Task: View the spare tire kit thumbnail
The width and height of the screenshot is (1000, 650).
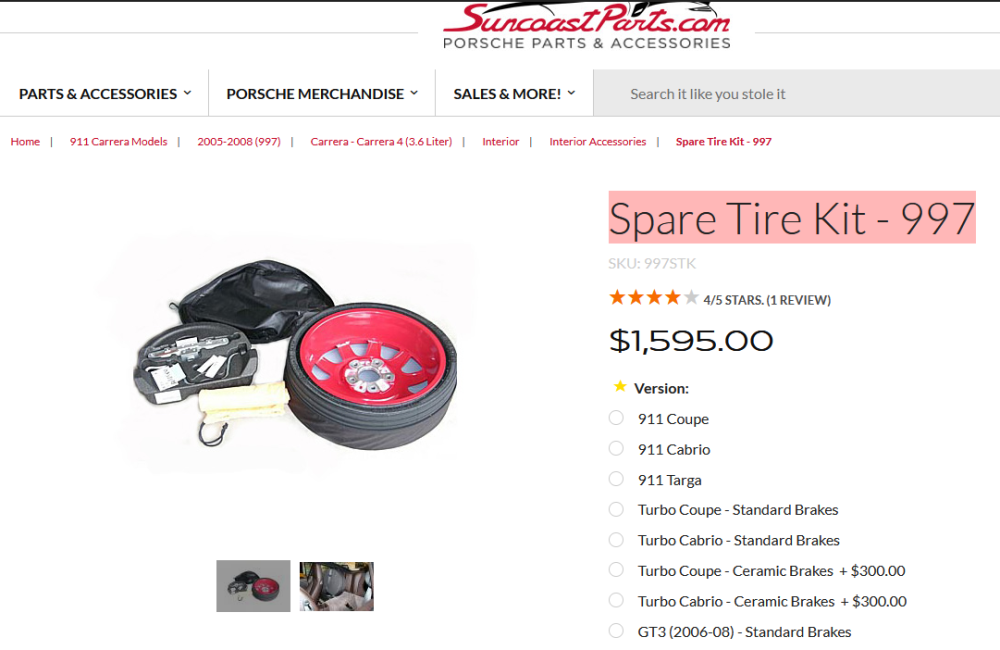Action: point(253,586)
